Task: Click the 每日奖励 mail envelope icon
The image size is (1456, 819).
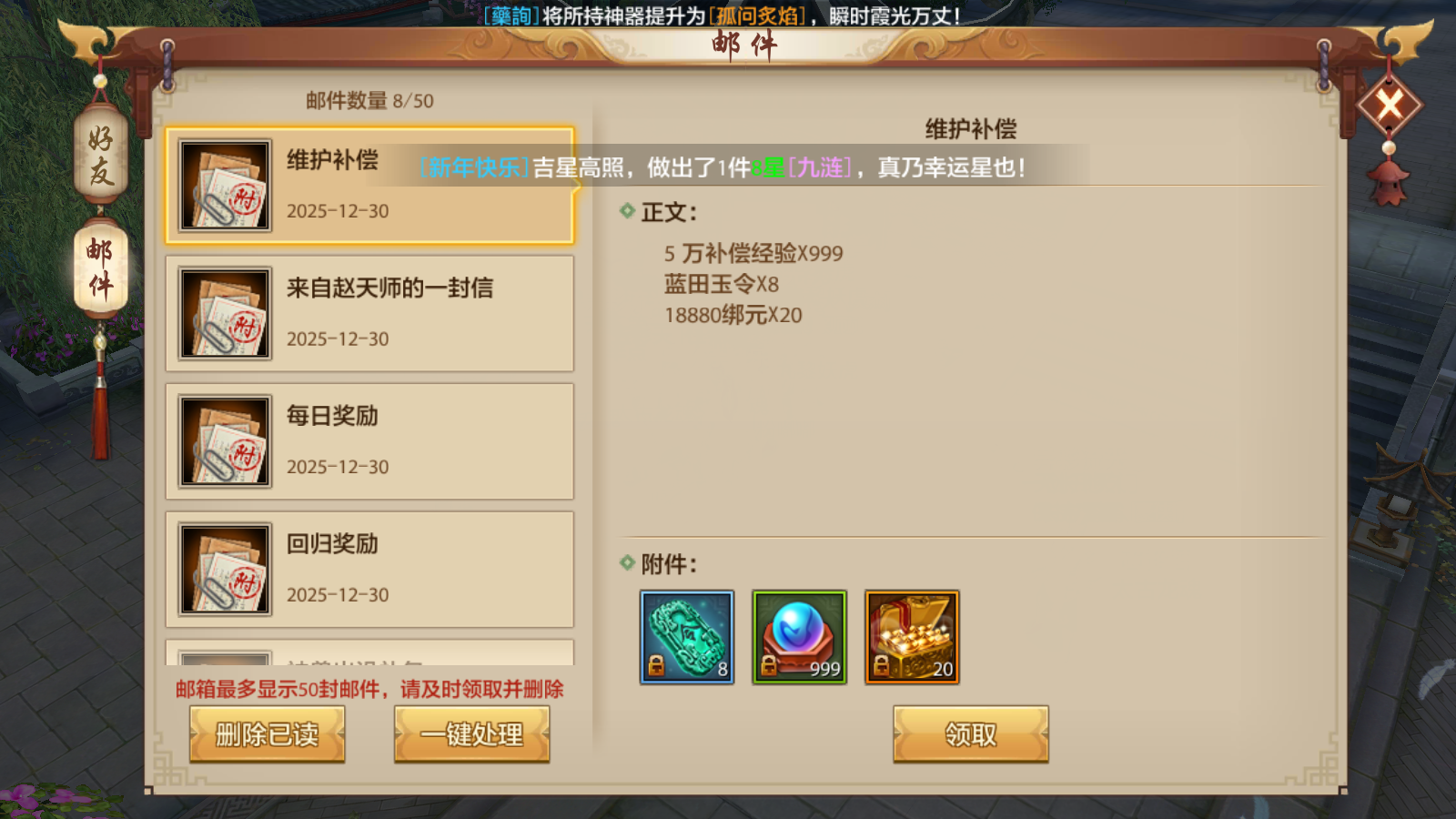Action: [x=225, y=441]
